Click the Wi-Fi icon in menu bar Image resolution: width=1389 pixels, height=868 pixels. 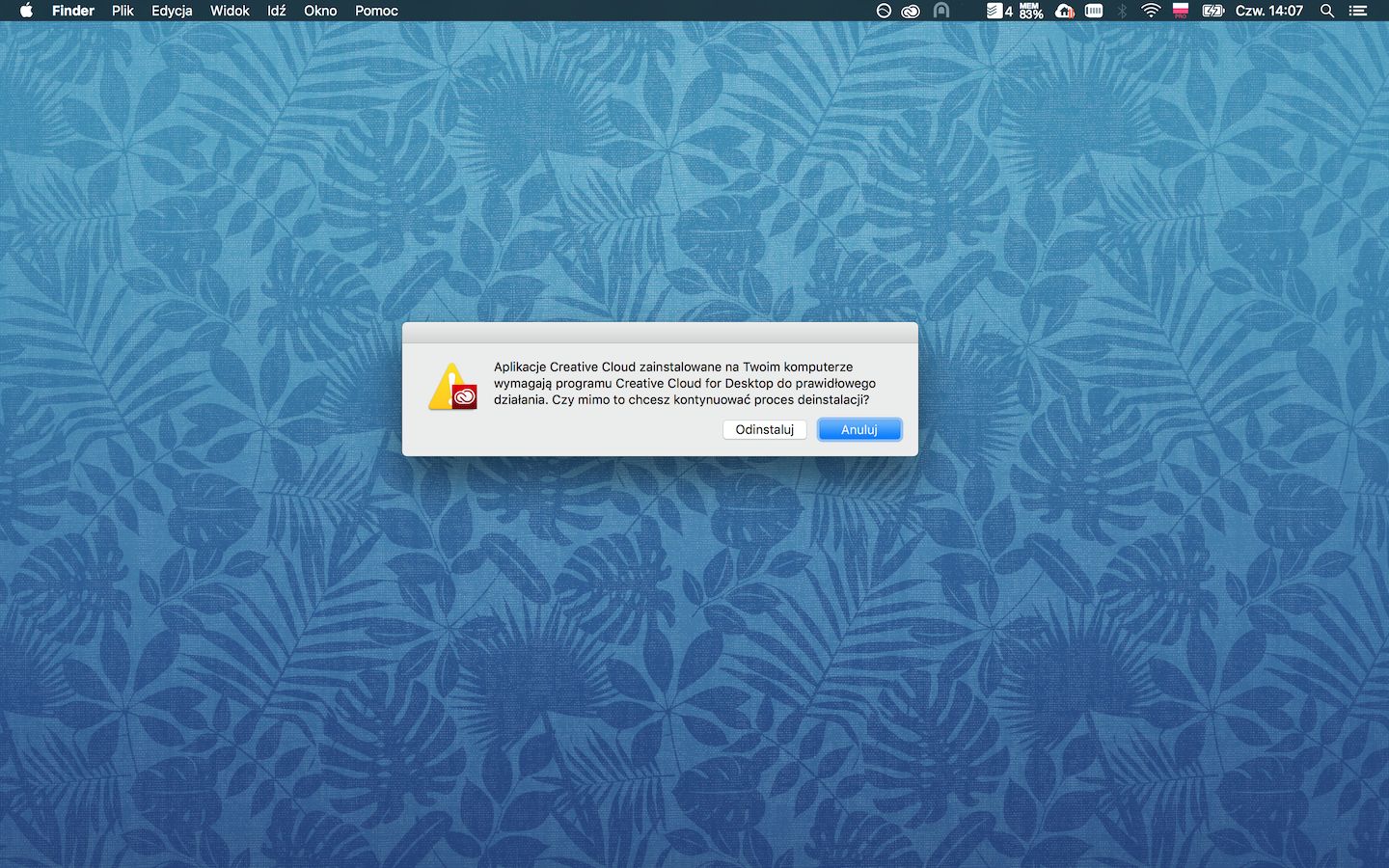point(1152,11)
